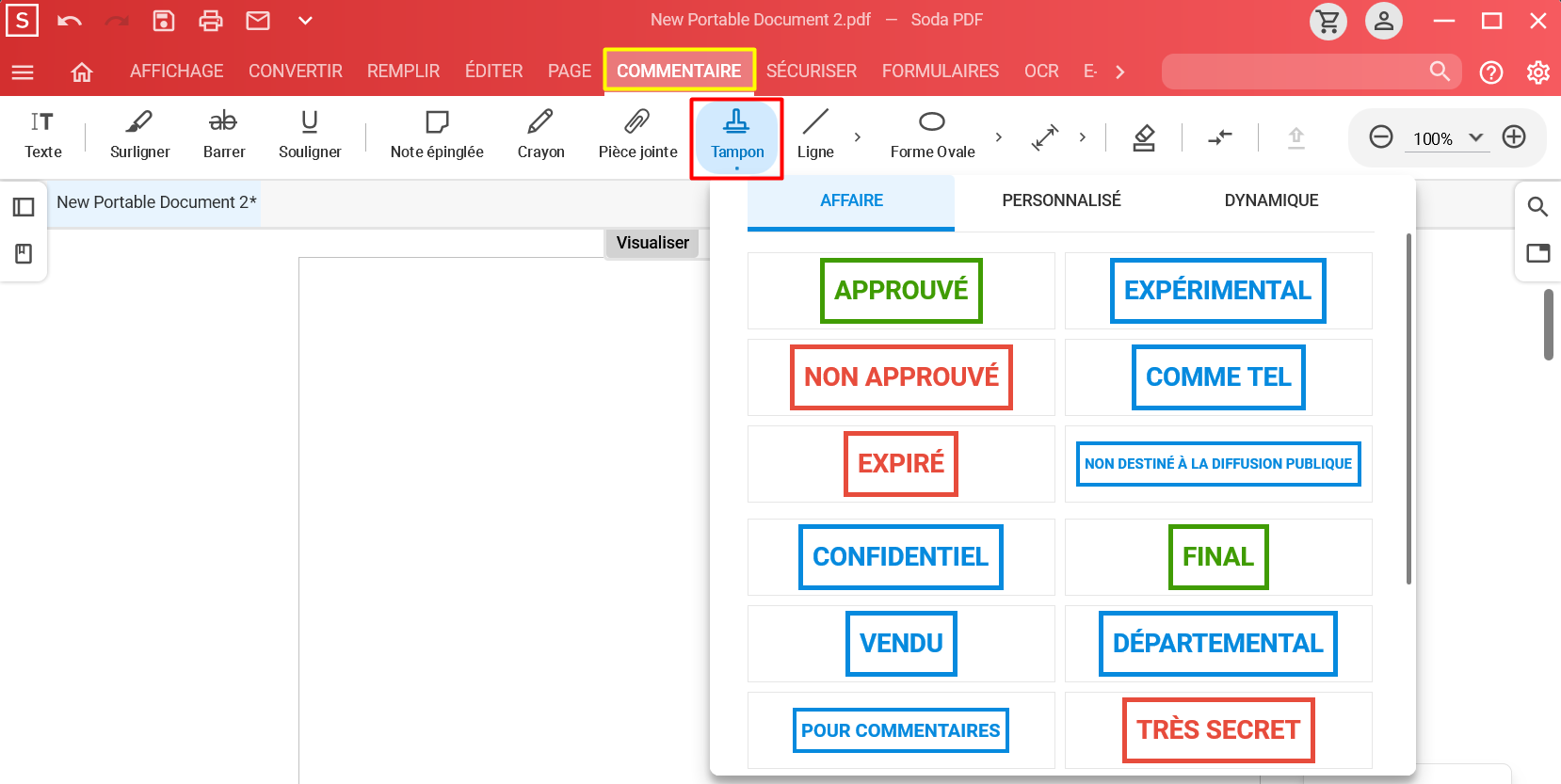Click the zoom out minus button

point(1381,137)
